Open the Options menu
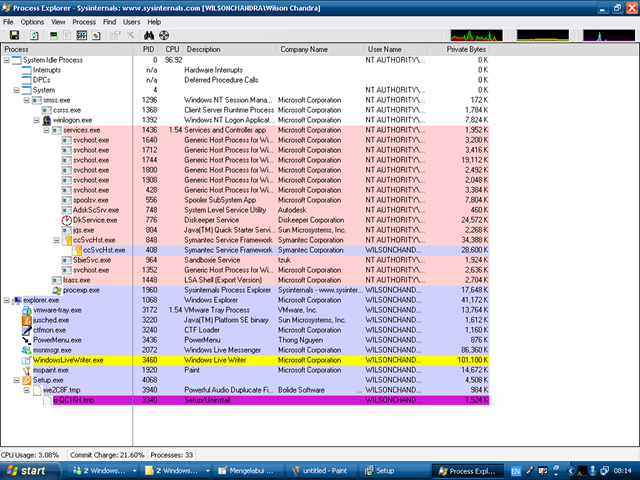The height and width of the screenshot is (480, 640). click(x=32, y=21)
